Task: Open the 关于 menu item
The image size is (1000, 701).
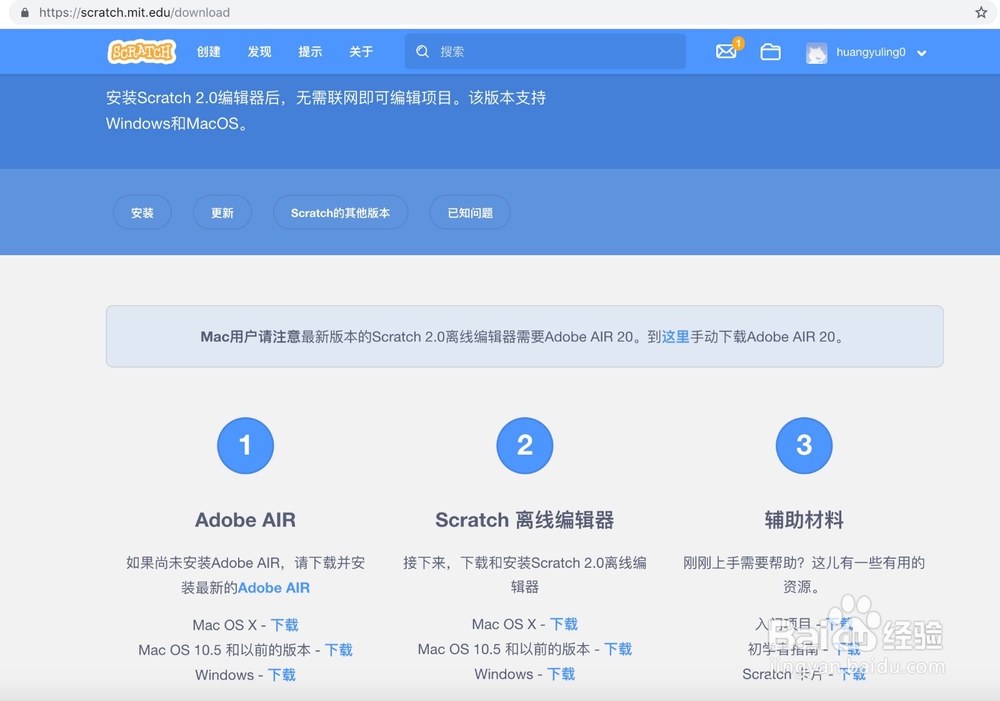Action: tap(361, 52)
